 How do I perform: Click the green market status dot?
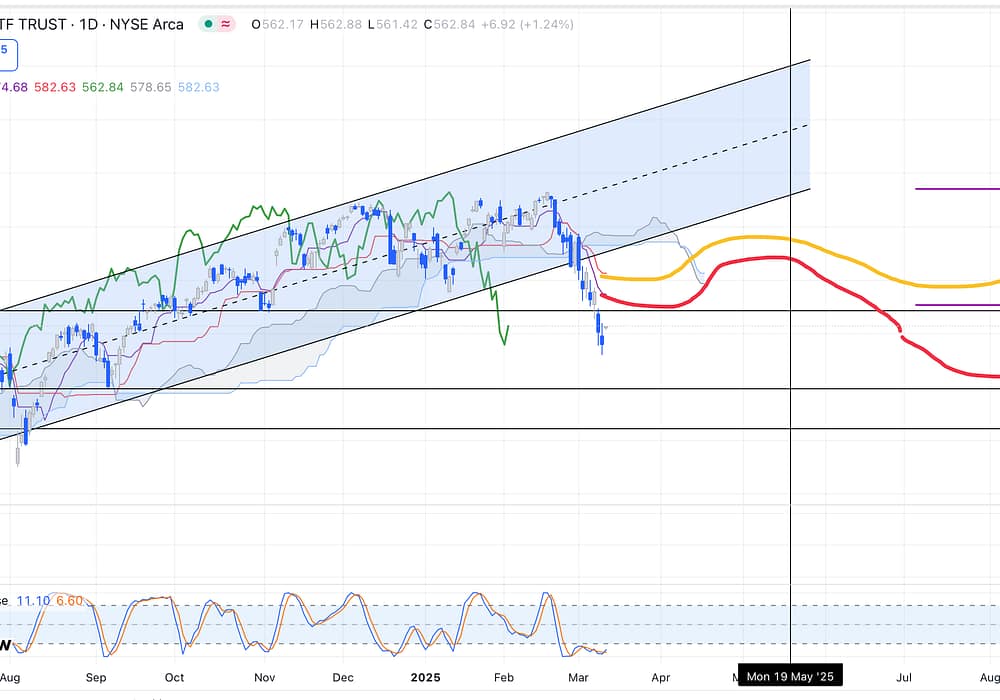207,24
